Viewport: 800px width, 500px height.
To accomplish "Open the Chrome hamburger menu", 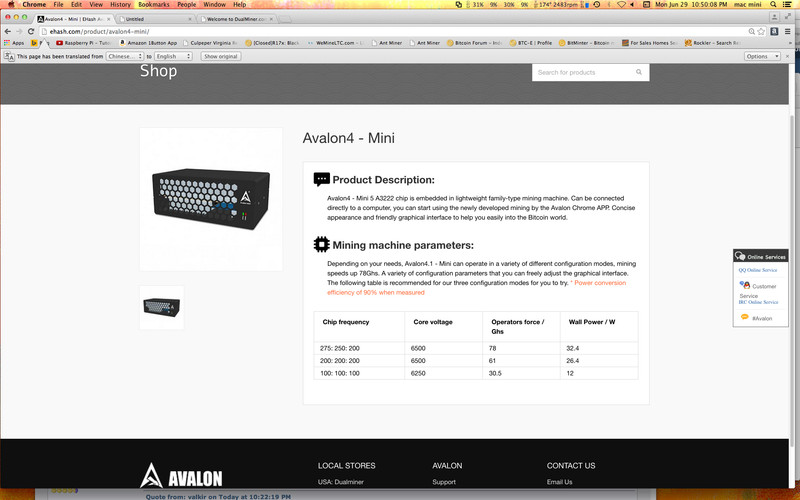I will 788,31.
